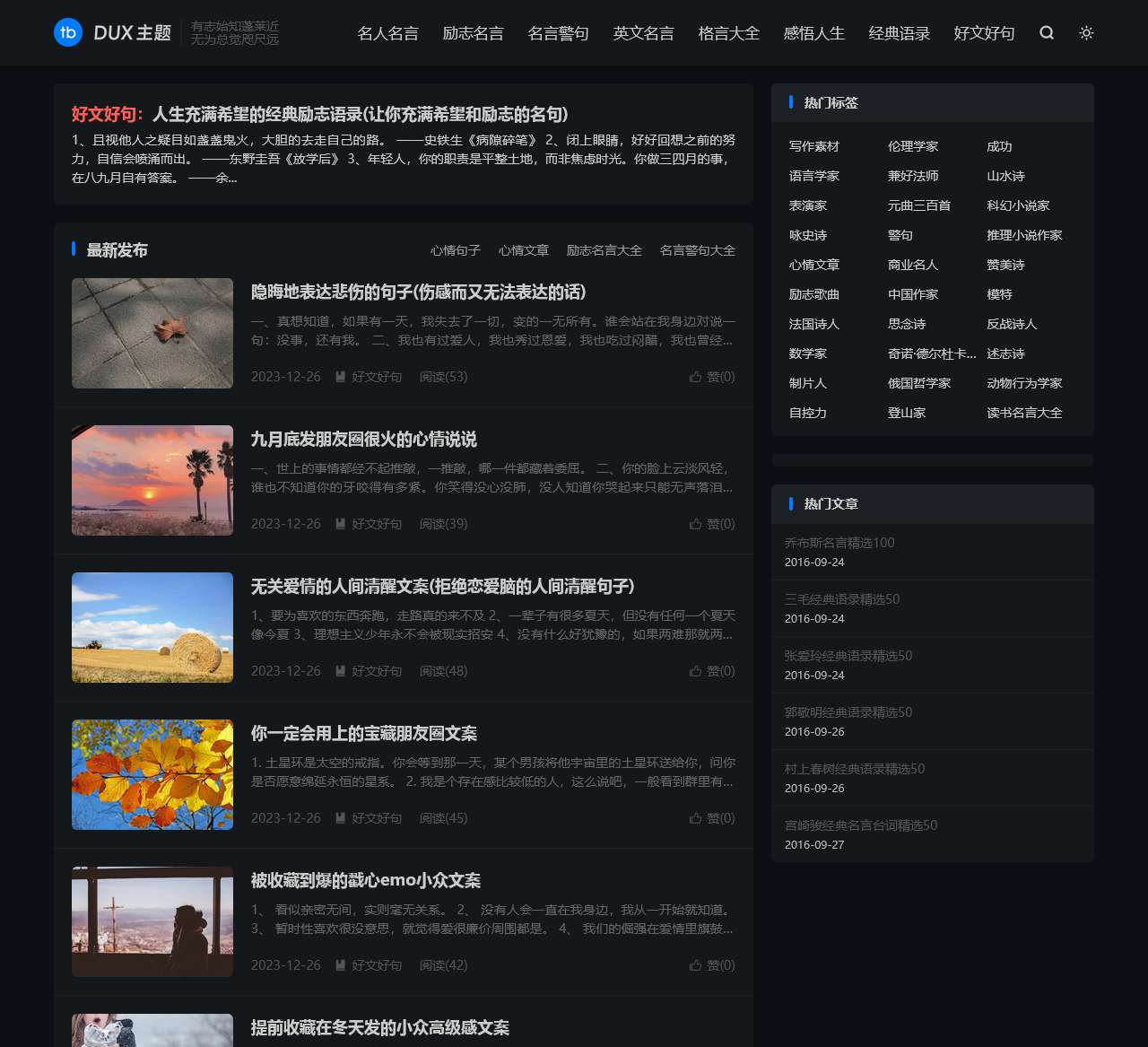
Task: Select the 写作素材 tag
Action: point(814,146)
